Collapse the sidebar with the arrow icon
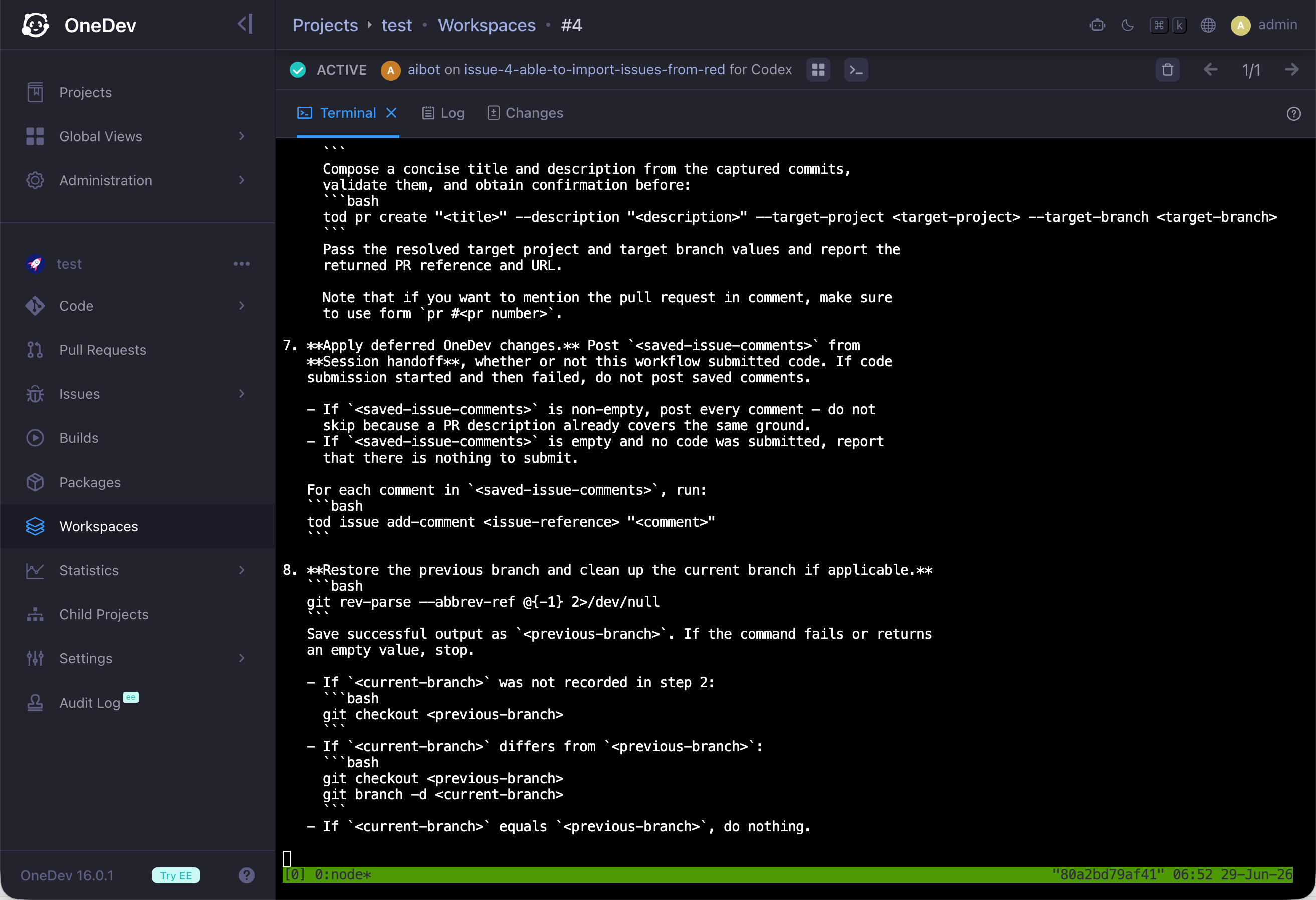 pyautogui.click(x=245, y=24)
